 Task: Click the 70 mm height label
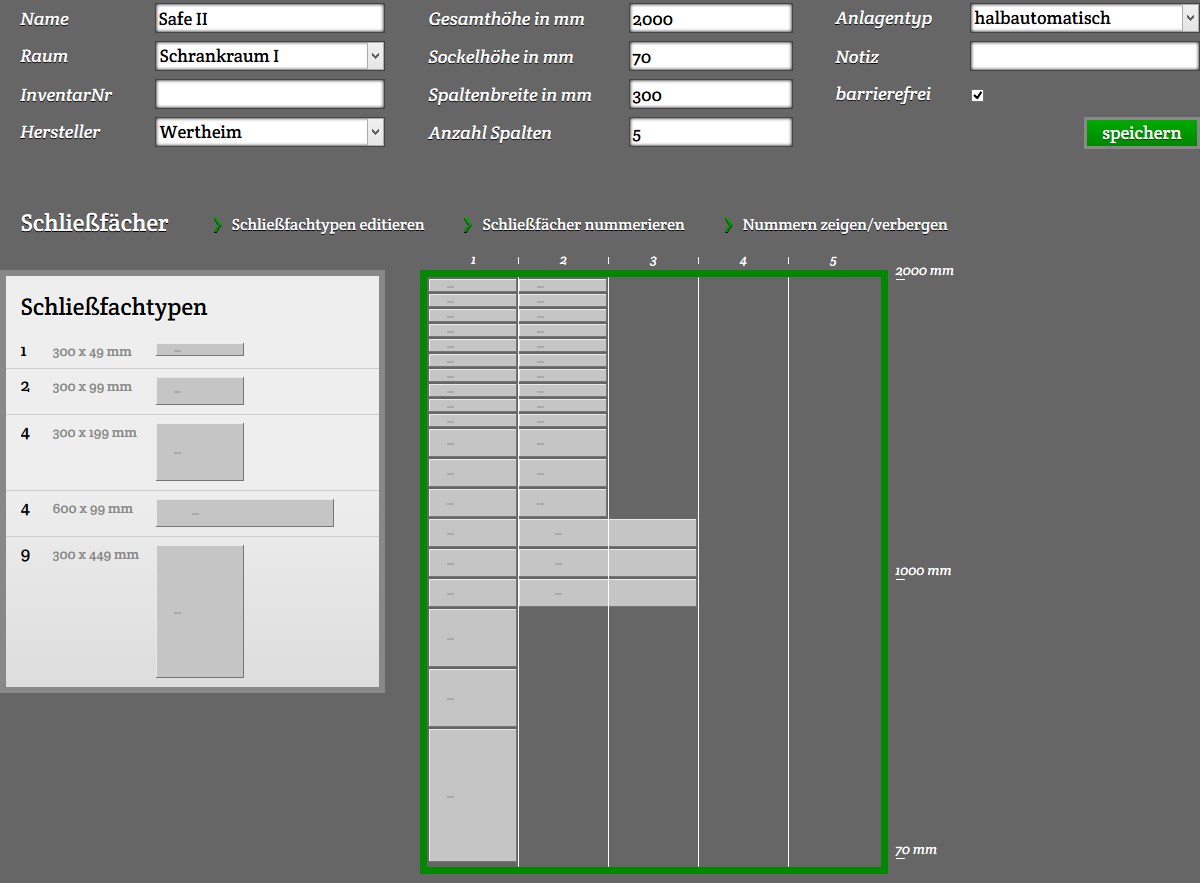[x=916, y=850]
